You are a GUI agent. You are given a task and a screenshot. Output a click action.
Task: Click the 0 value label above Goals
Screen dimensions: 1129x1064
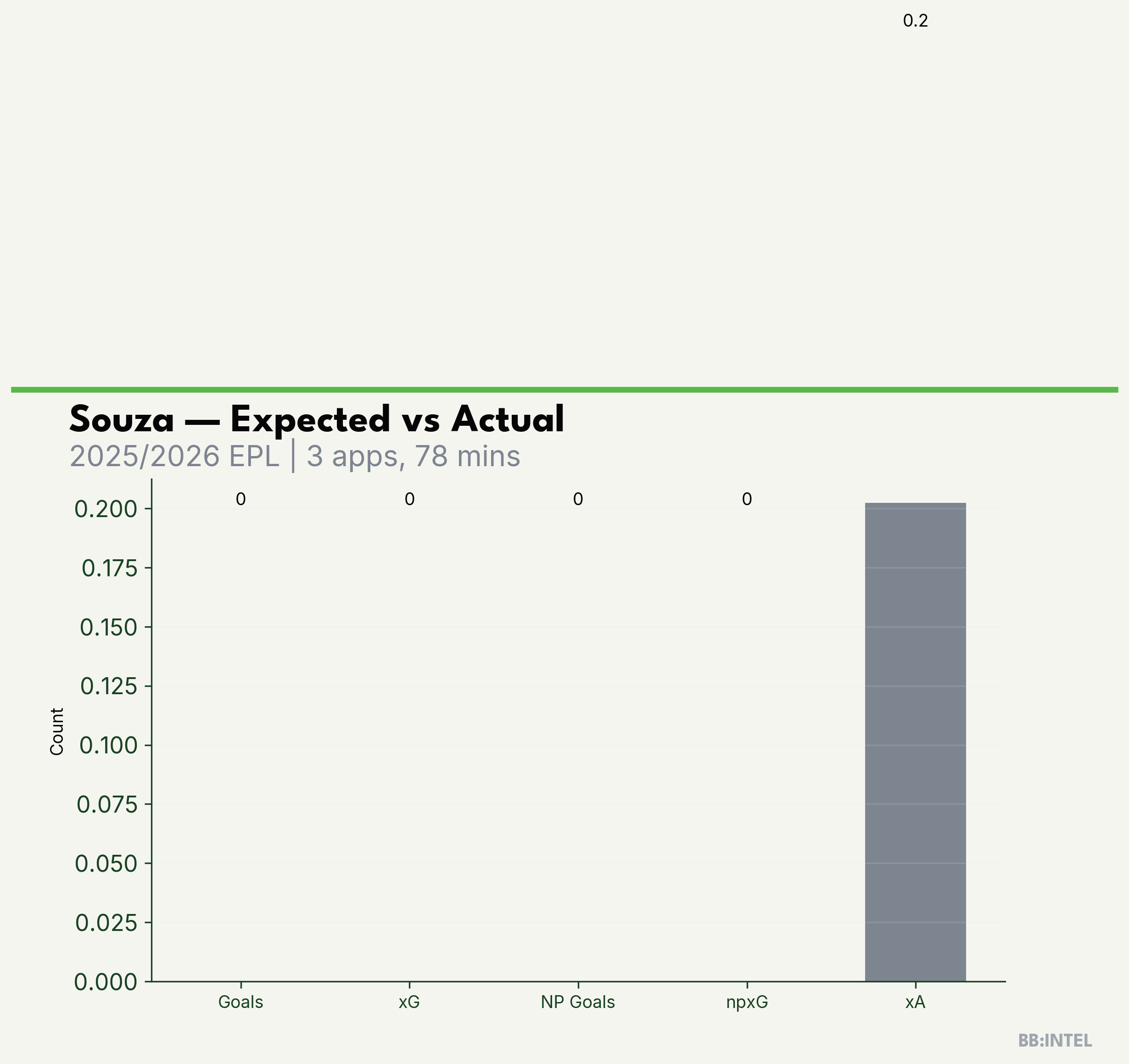coord(240,499)
